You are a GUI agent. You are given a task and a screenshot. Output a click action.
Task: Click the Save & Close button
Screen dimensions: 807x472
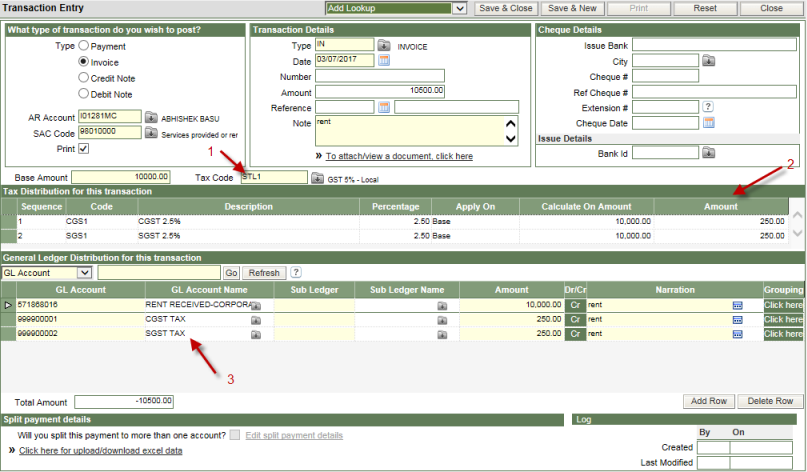tap(504, 8)
